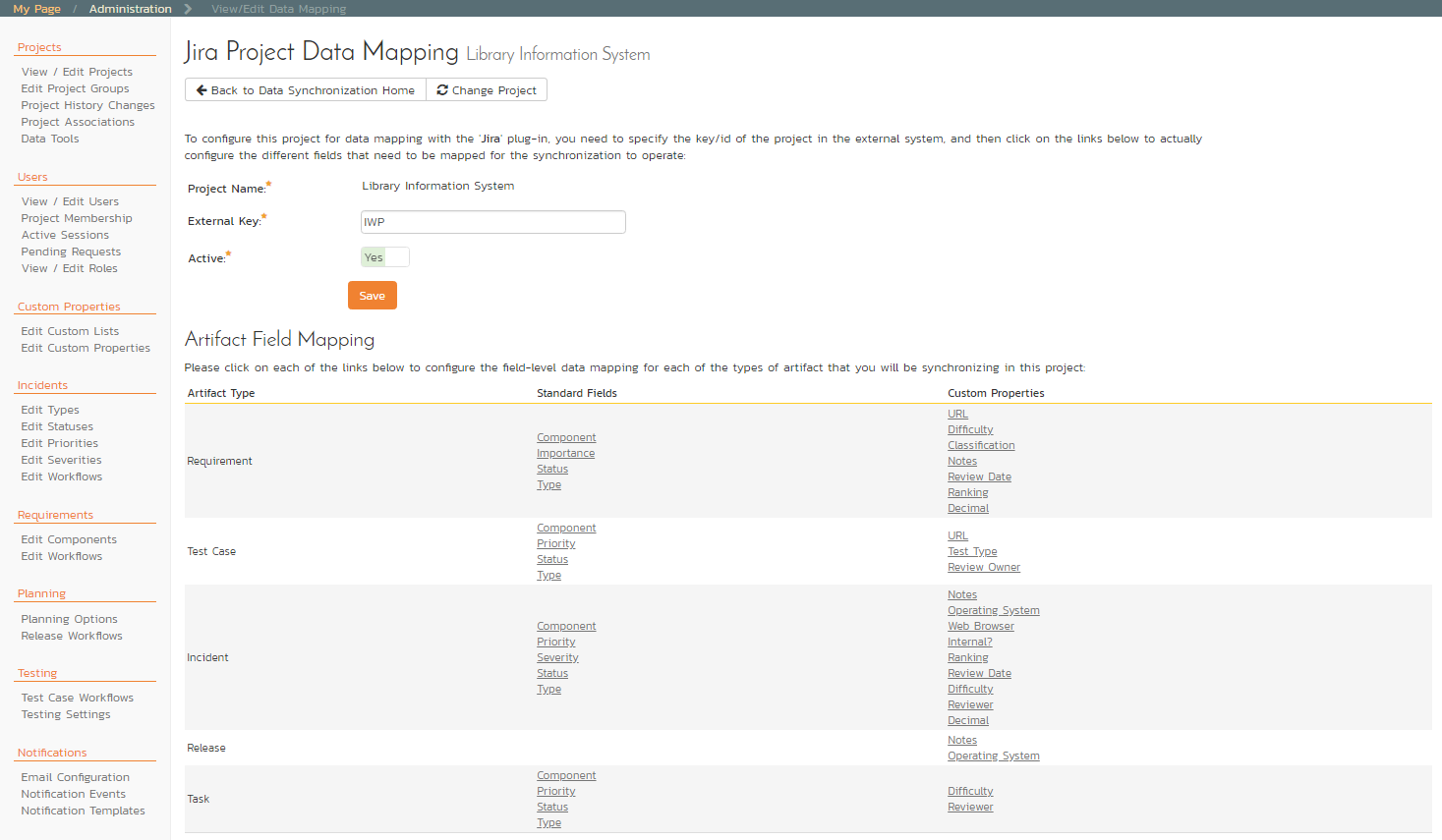Click Incident row Operating System link
This screenshot has height=840, width=1442.
point(994,610)
